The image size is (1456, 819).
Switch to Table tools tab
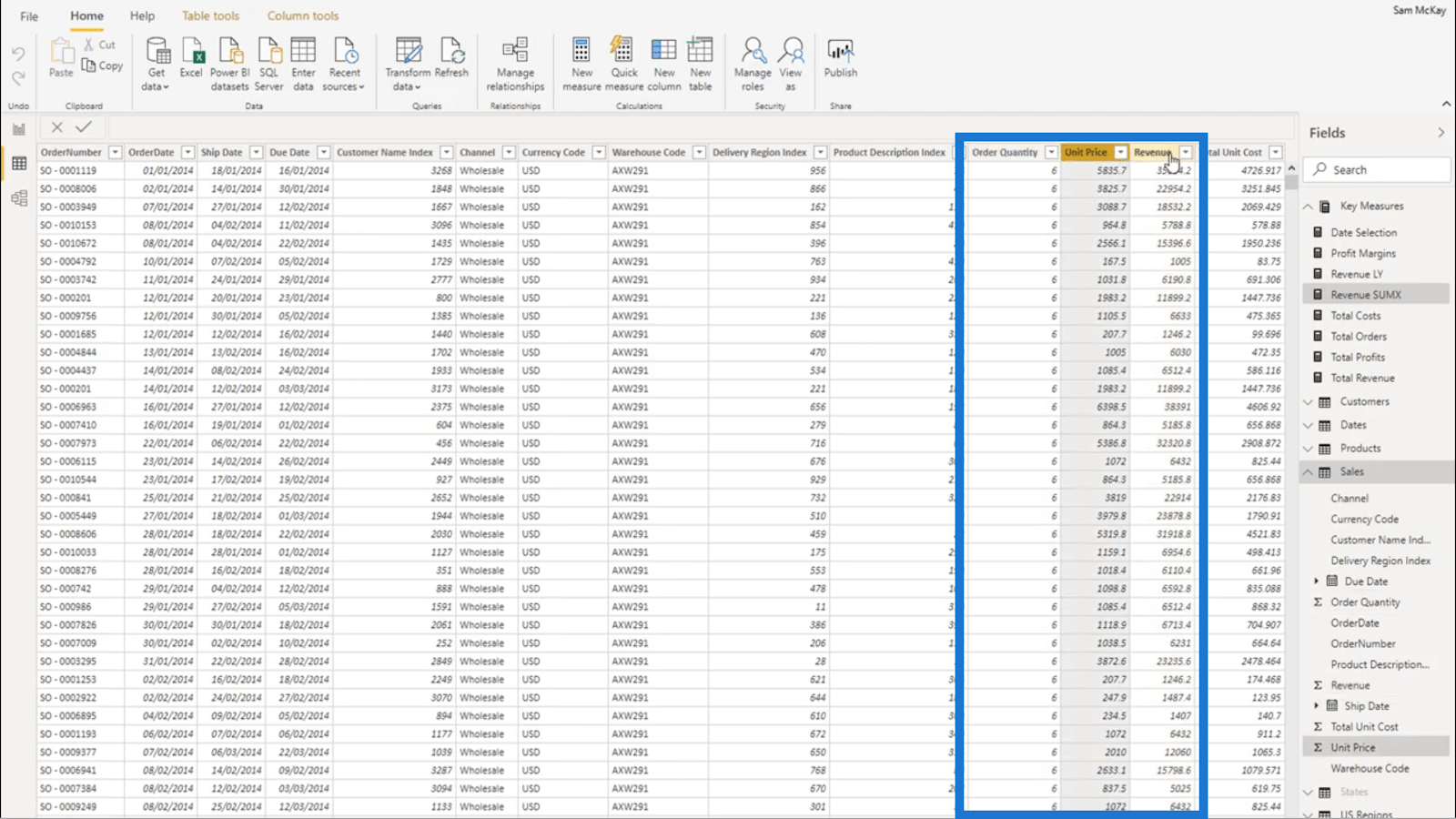[x=210, y=15]
